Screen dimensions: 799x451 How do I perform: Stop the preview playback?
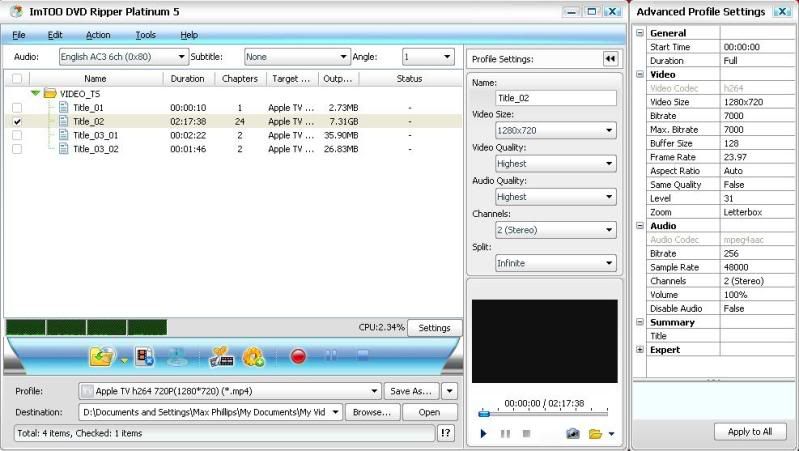(x=526, y=434)
